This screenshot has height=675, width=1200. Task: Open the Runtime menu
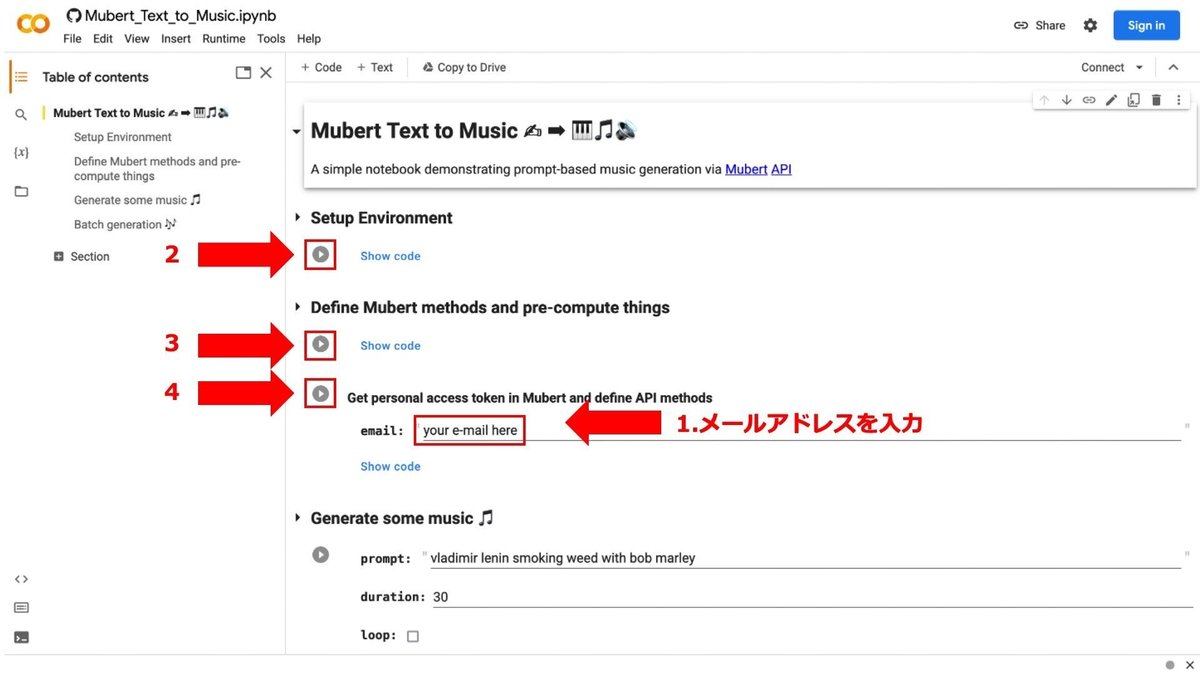(224, 39)
